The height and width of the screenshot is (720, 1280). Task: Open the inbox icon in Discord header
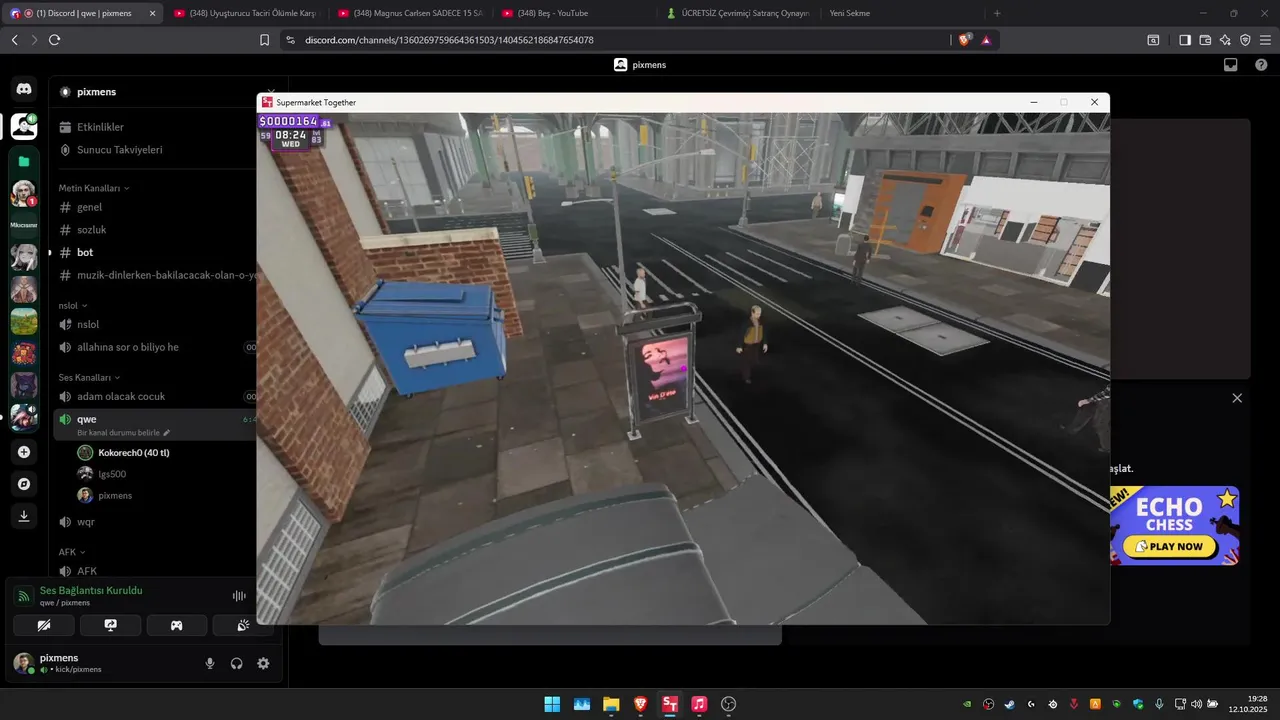click(1231, 65)
